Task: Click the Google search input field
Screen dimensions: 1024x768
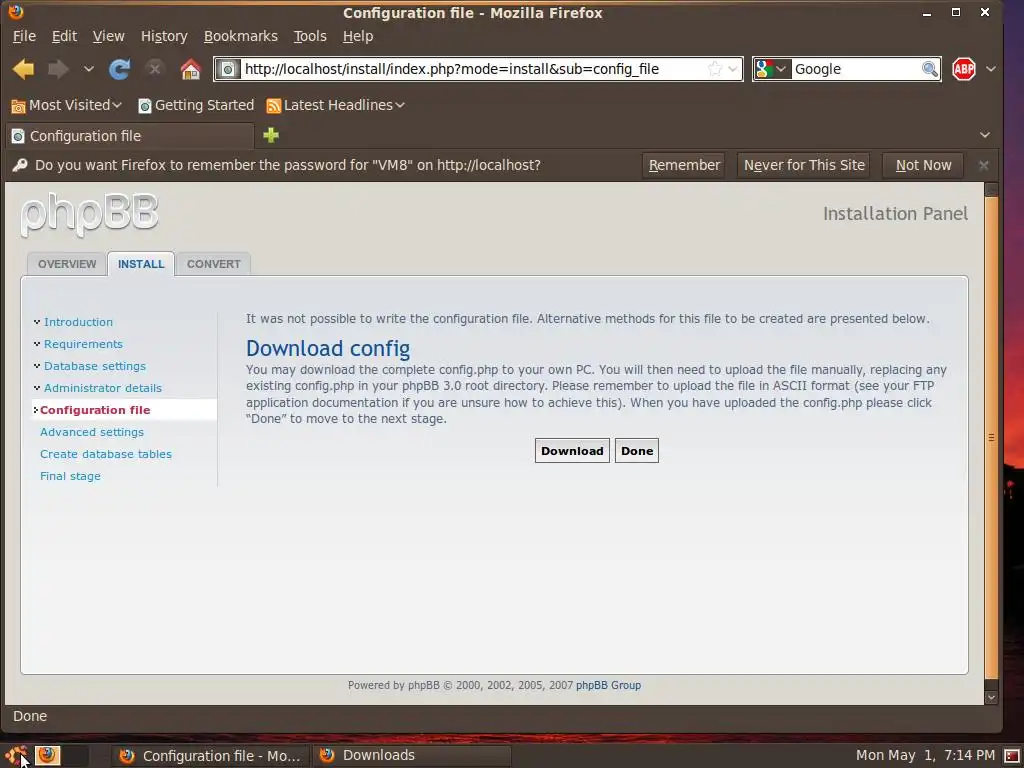Action: pyautogui.click(x=856, y=69)
